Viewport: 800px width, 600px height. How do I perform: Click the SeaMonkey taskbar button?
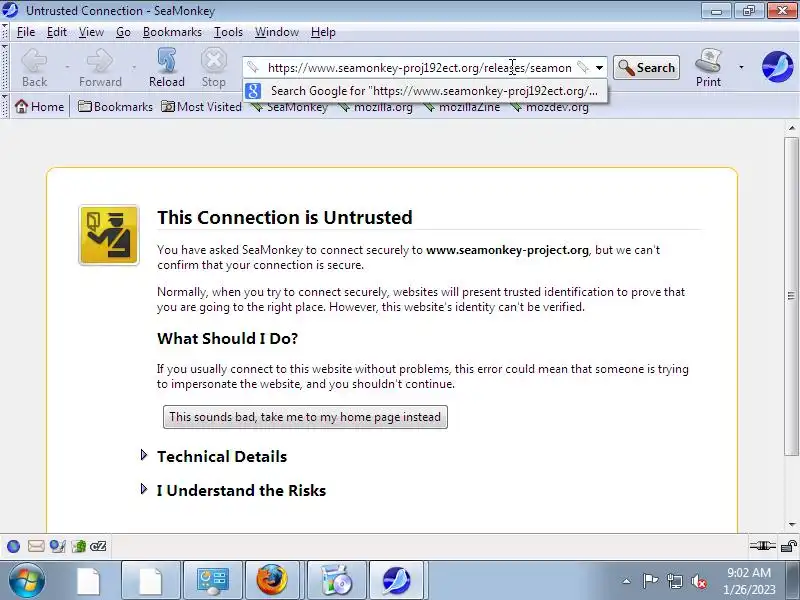point(396,580)
